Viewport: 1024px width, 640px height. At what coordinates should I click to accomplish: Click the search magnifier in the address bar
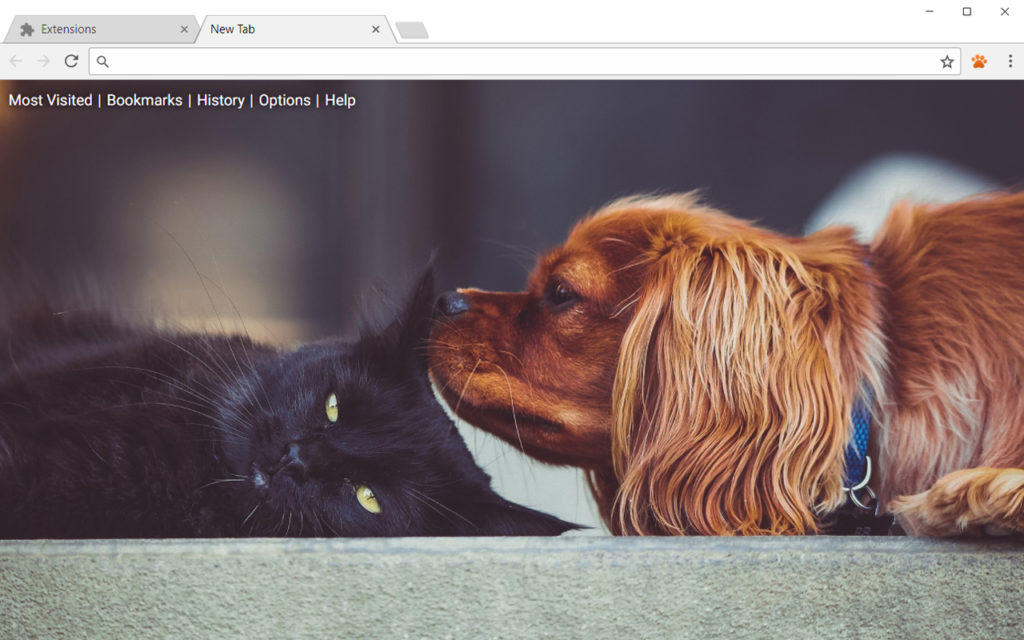point(101,60)
